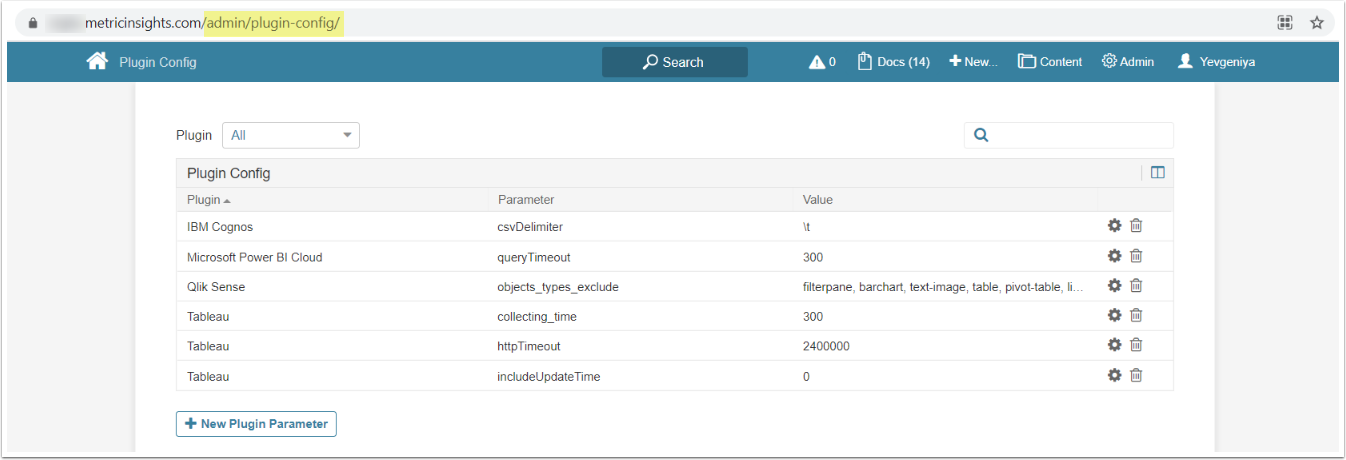The width and height of the screenshot is (1346, 460).
Task: Bookmark this page with star icon
Action: click(1317, 22)
